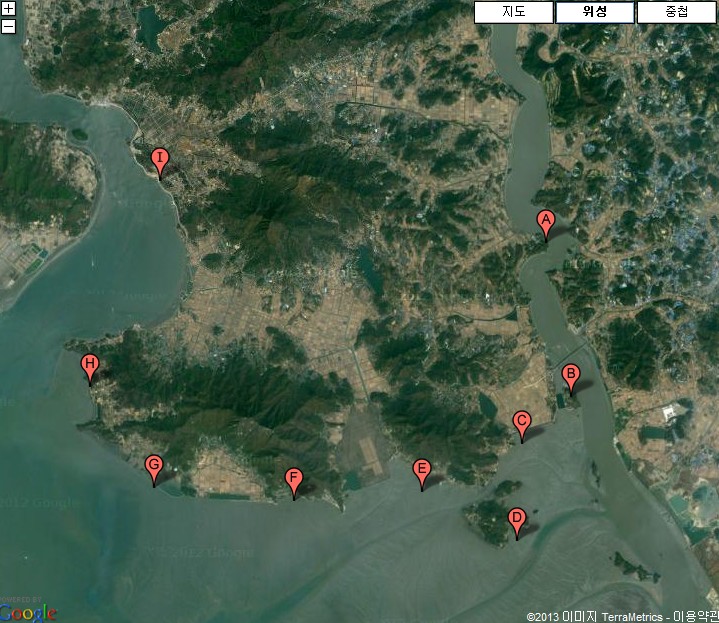Click map marker A near the river
This screenshot has height=623, width=719.
coord(546,226)
